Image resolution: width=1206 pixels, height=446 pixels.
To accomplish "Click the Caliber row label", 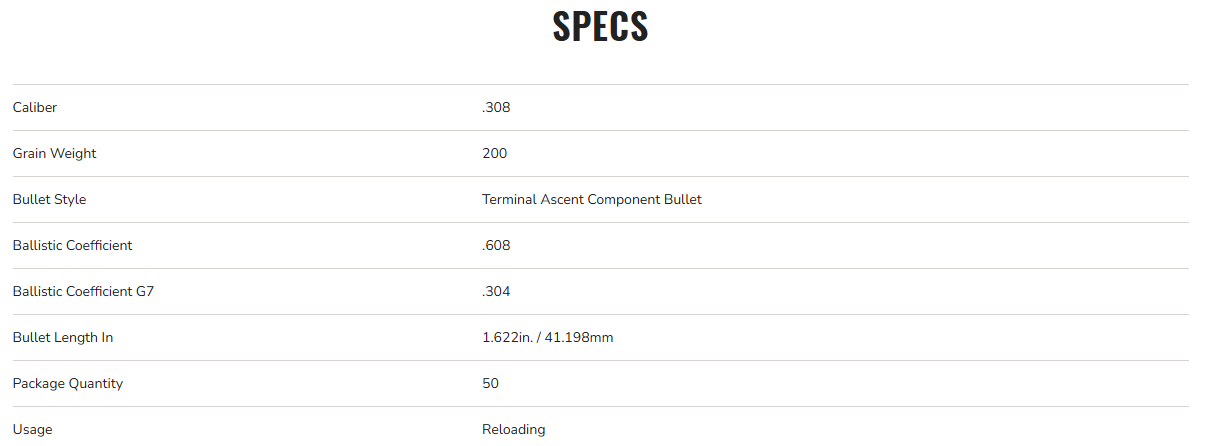I will click(35, 107).
